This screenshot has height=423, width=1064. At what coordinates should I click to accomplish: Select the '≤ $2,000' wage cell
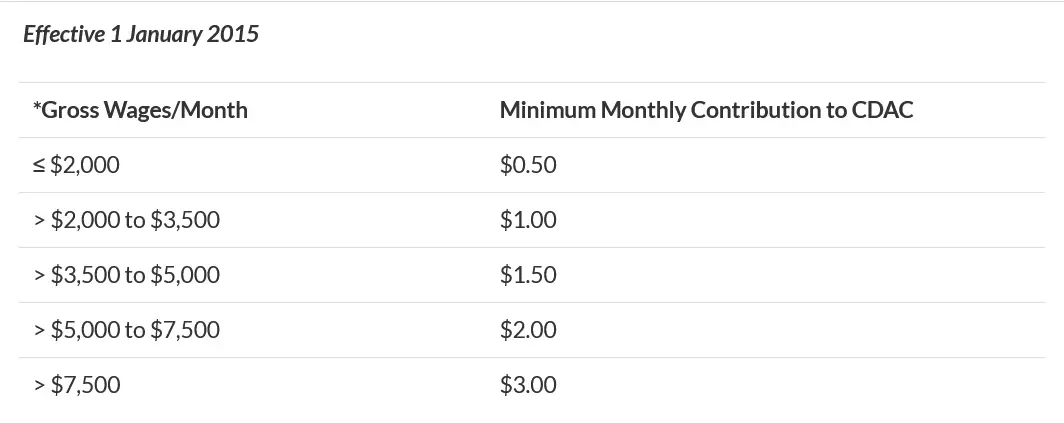[76, 165]
